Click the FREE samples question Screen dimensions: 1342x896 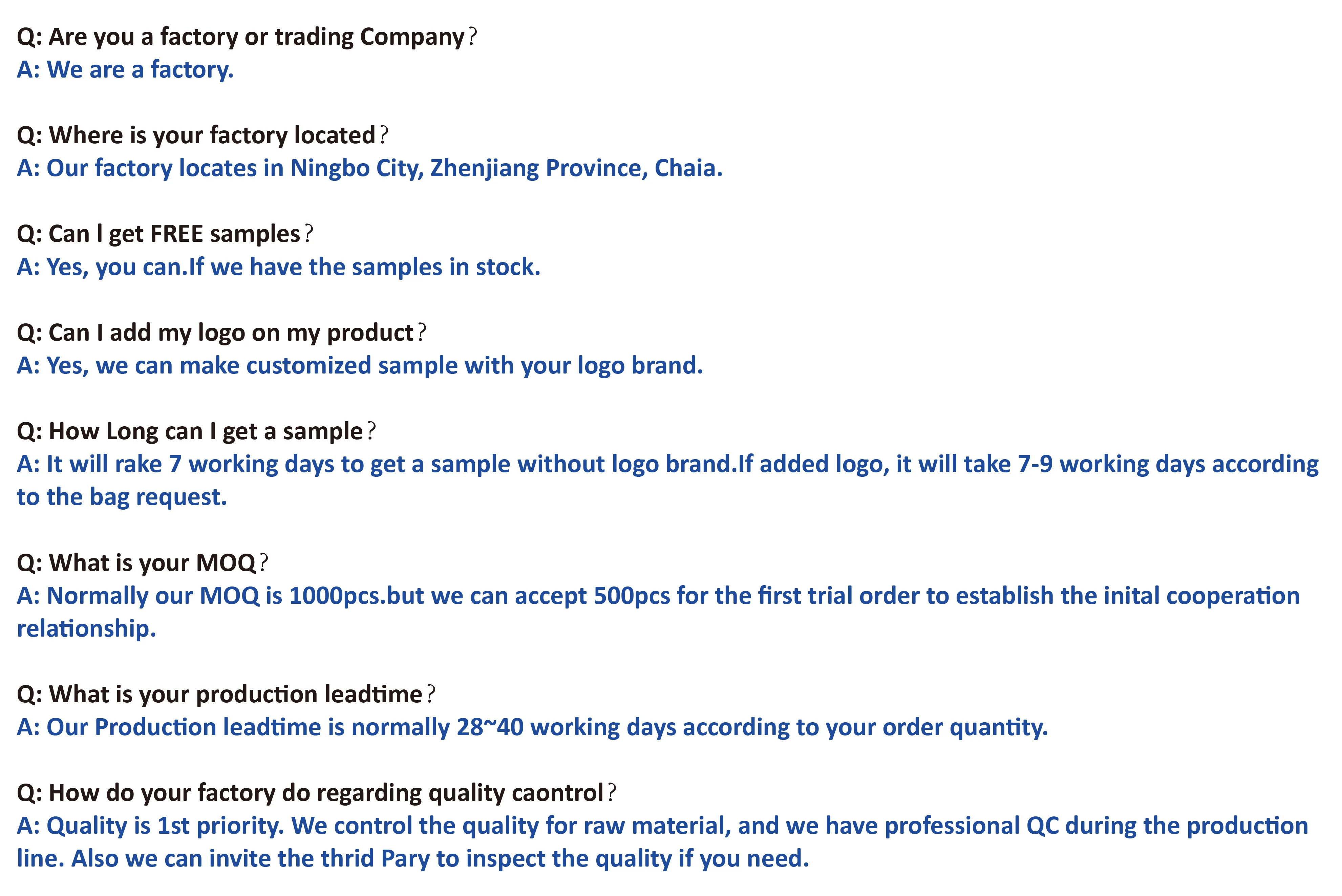point(165,234)
